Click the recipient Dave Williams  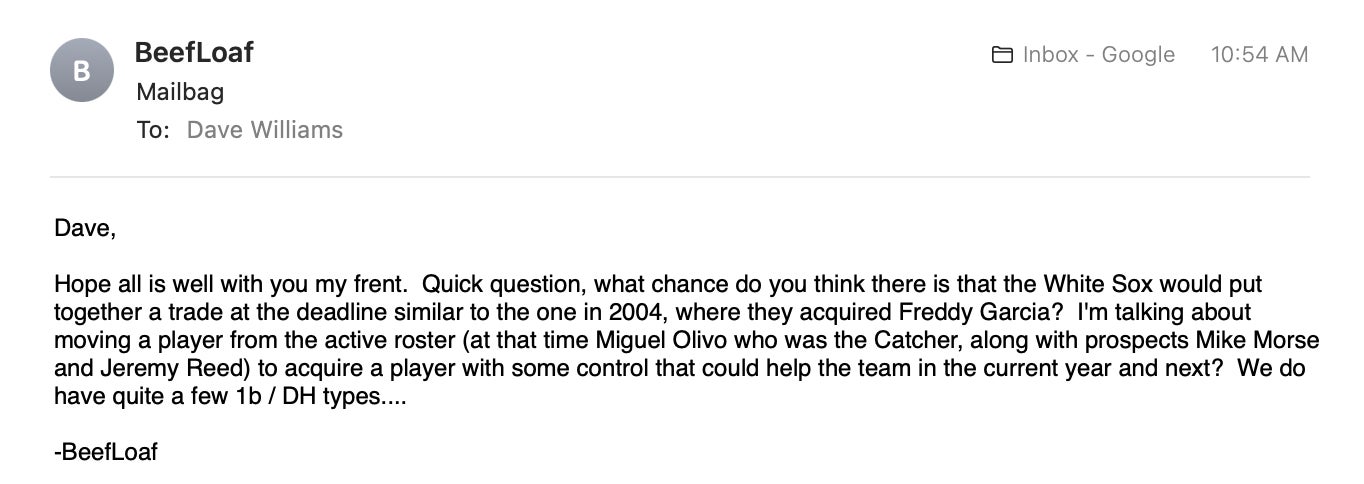tap(265, 130)
